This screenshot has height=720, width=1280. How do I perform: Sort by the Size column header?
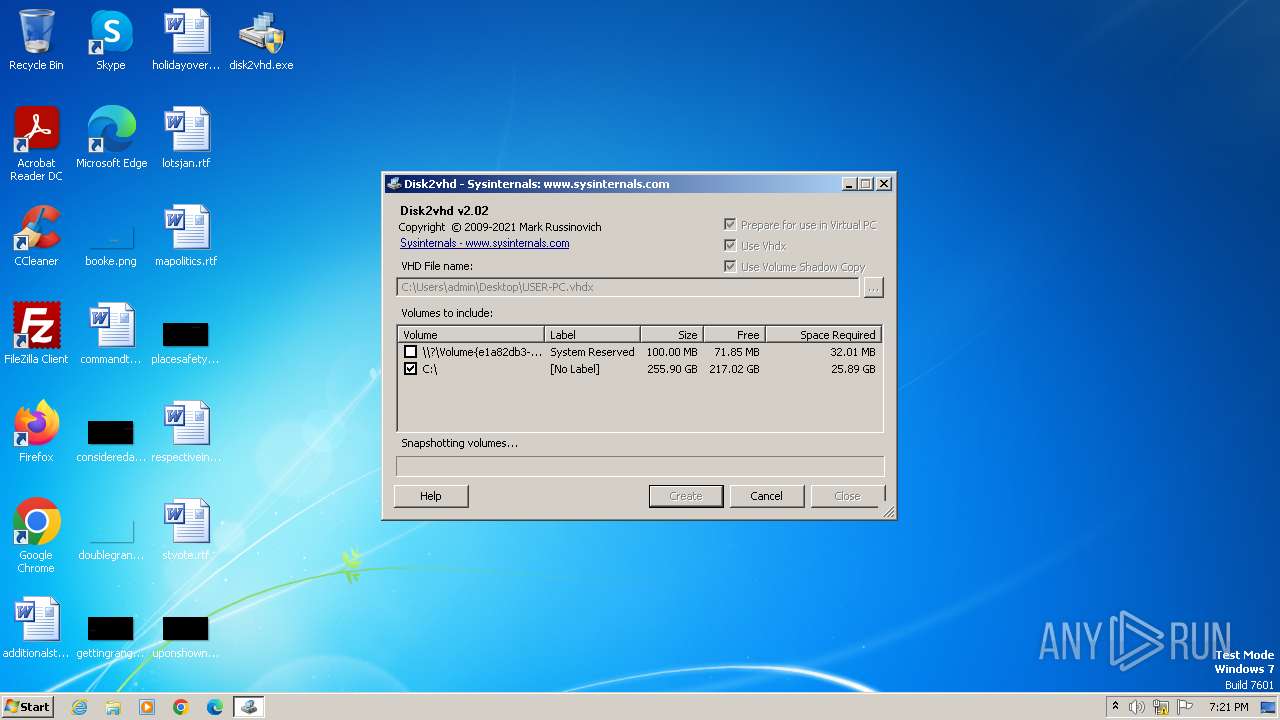point(672,335)
